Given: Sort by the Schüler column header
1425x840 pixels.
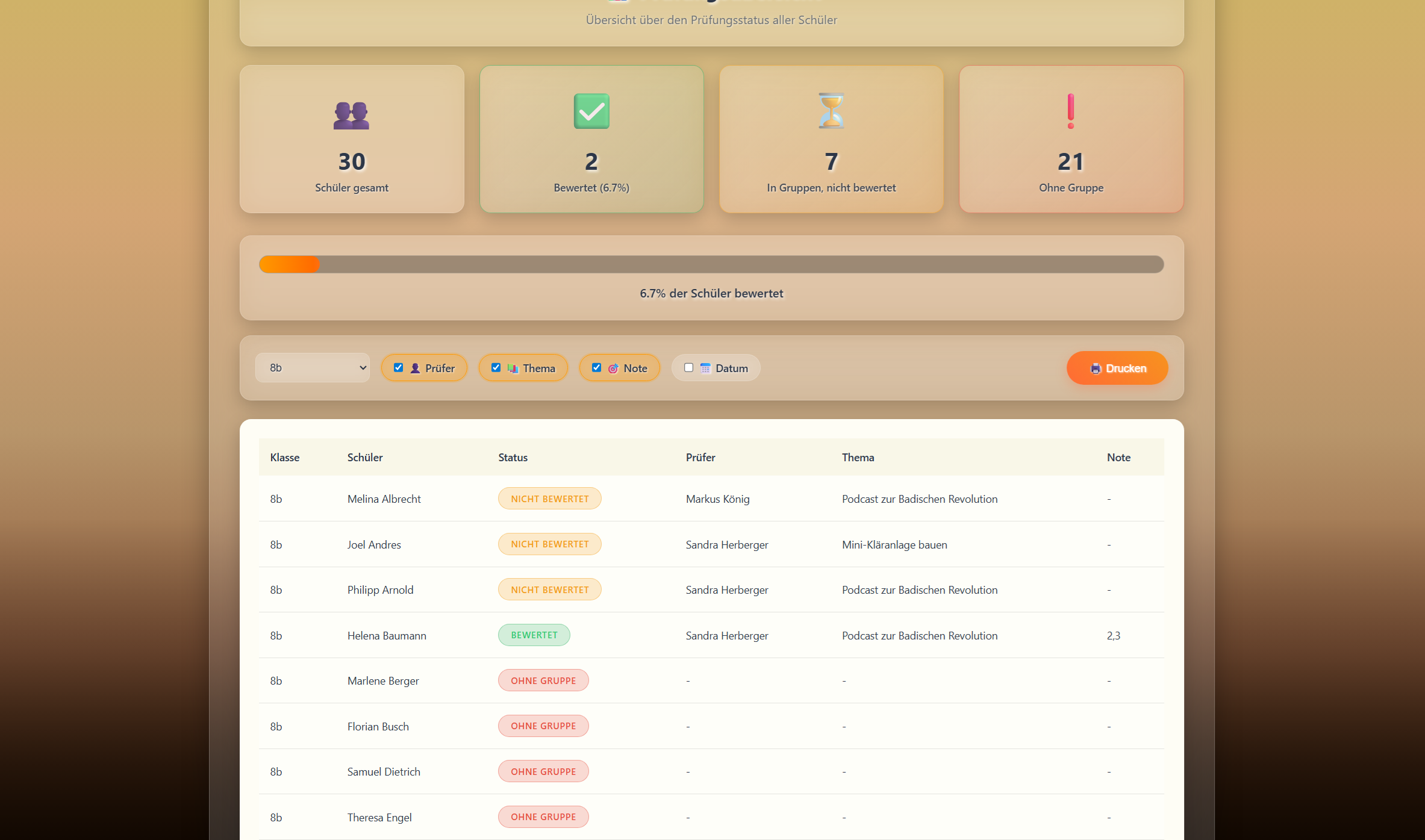Looking at the screenshot, I should (x=364, y=458).
